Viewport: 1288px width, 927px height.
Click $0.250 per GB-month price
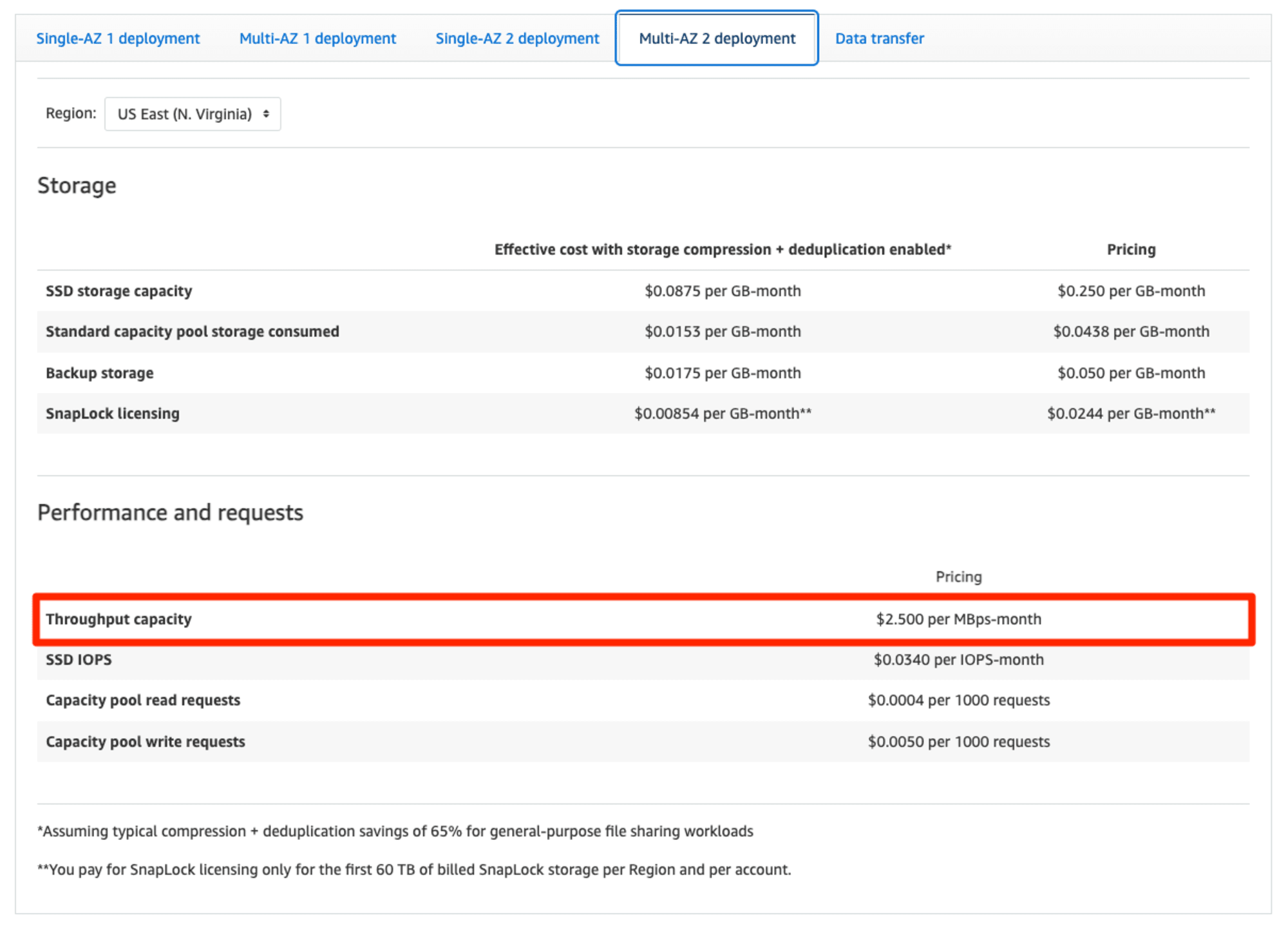(1131, 291)
